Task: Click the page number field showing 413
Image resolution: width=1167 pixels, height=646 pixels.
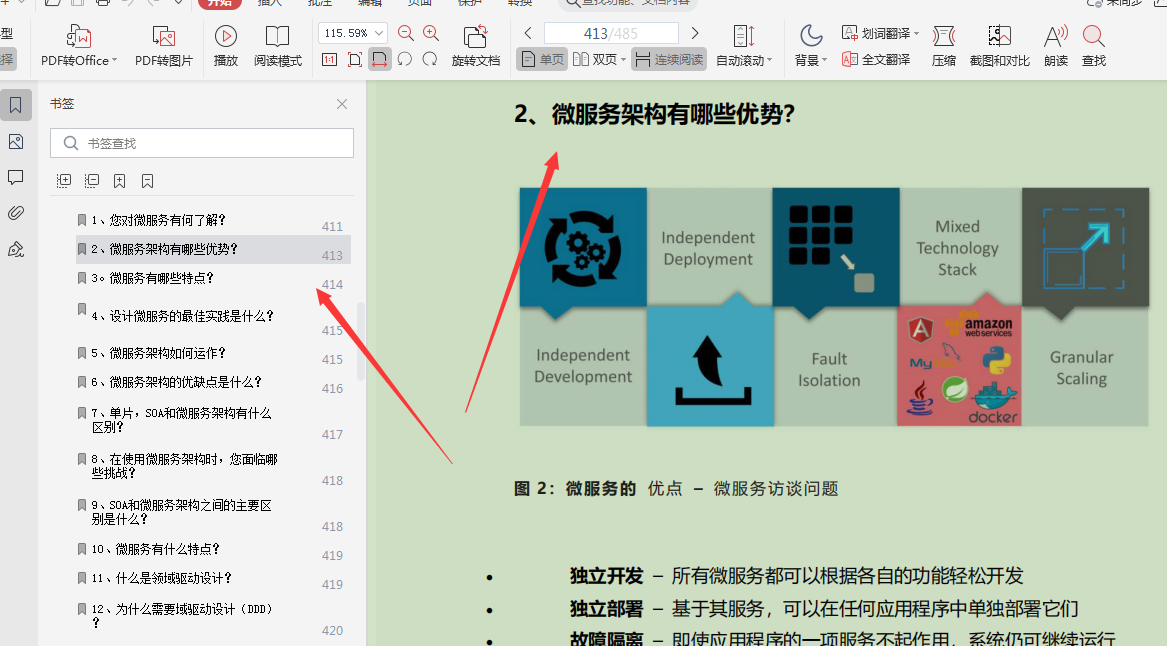Action: click(611, 33)
